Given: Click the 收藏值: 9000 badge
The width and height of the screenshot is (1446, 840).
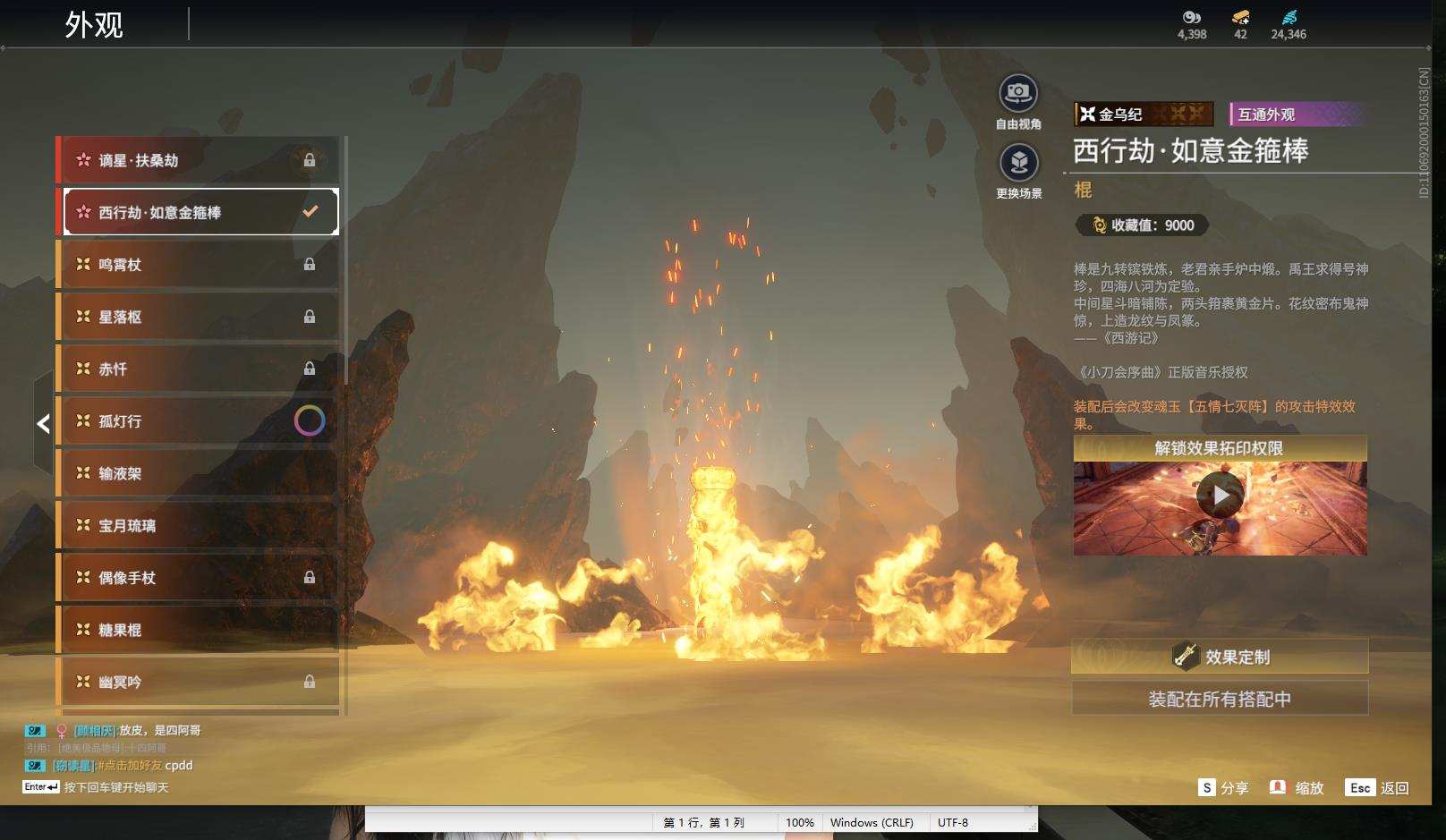Looking at the screenshot, I should (x=1143, y=225).
